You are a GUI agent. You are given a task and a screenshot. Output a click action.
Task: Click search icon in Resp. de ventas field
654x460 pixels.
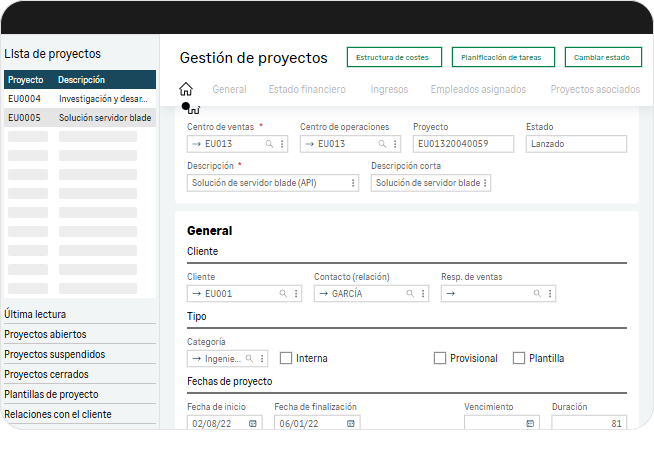tap(537, 294)
